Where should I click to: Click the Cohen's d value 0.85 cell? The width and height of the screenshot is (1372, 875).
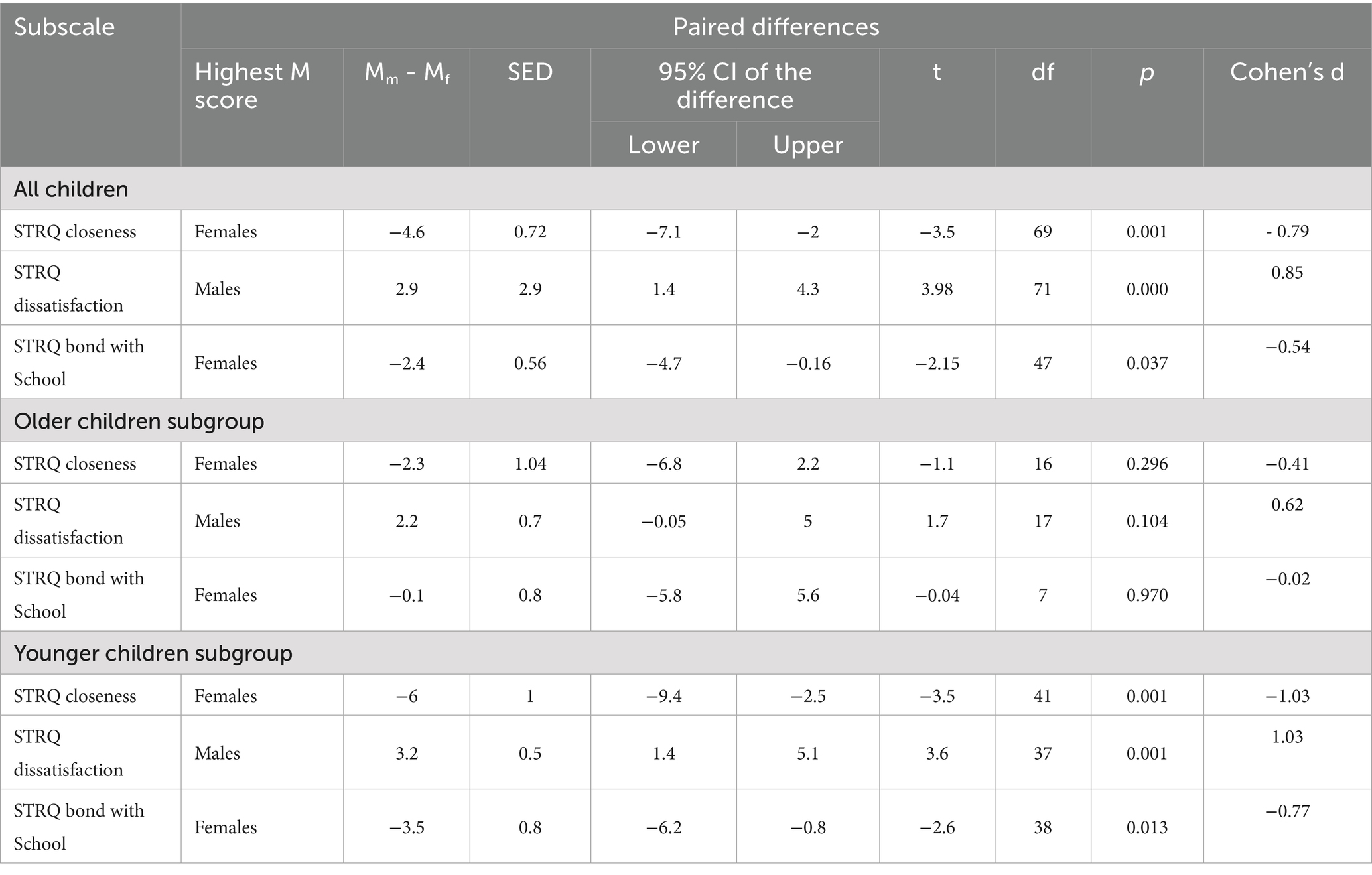[1286, 273]
